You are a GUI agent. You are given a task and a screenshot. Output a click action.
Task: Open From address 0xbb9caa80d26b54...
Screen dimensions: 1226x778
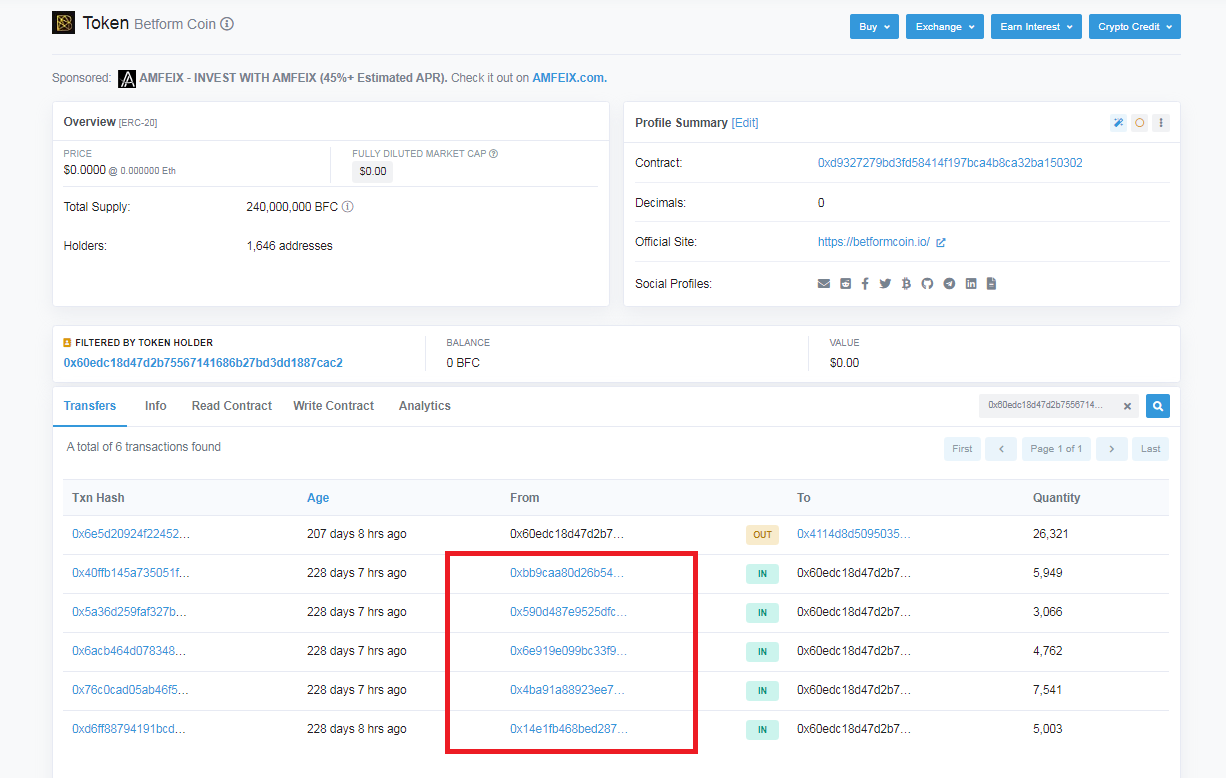(x=567, y=573)
